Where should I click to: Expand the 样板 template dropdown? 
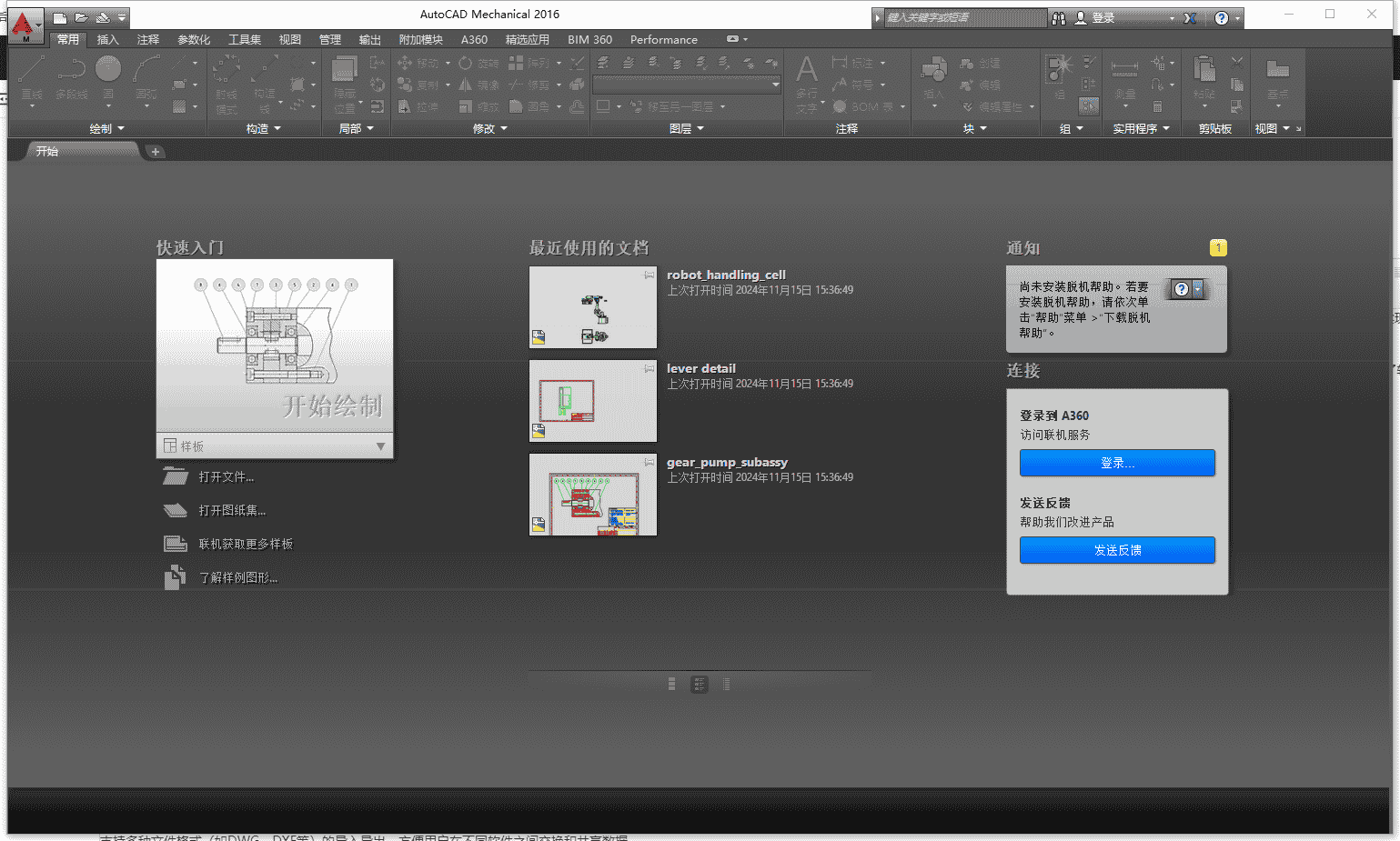click(380, 446)
